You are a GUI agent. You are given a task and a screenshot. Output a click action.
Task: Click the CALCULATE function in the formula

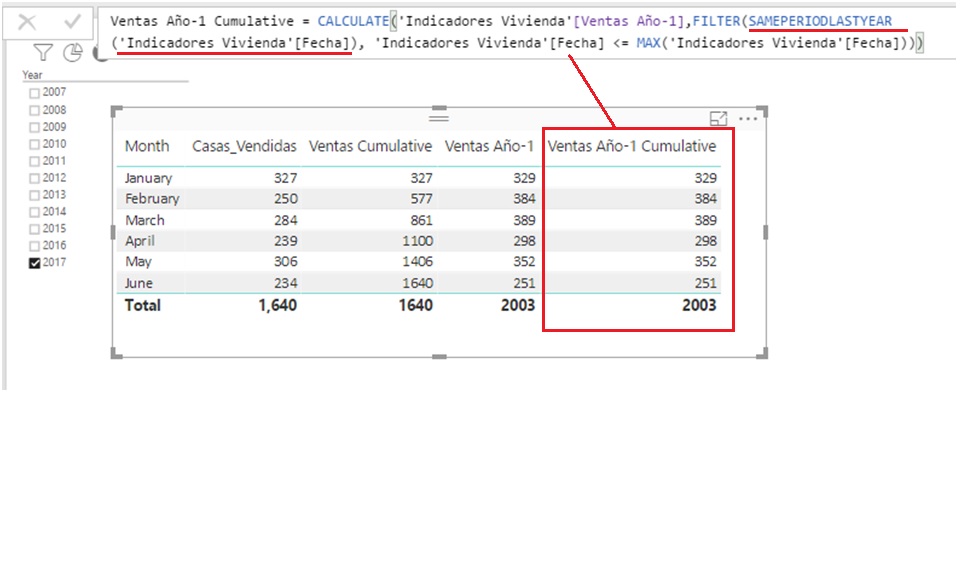(353, 21)
